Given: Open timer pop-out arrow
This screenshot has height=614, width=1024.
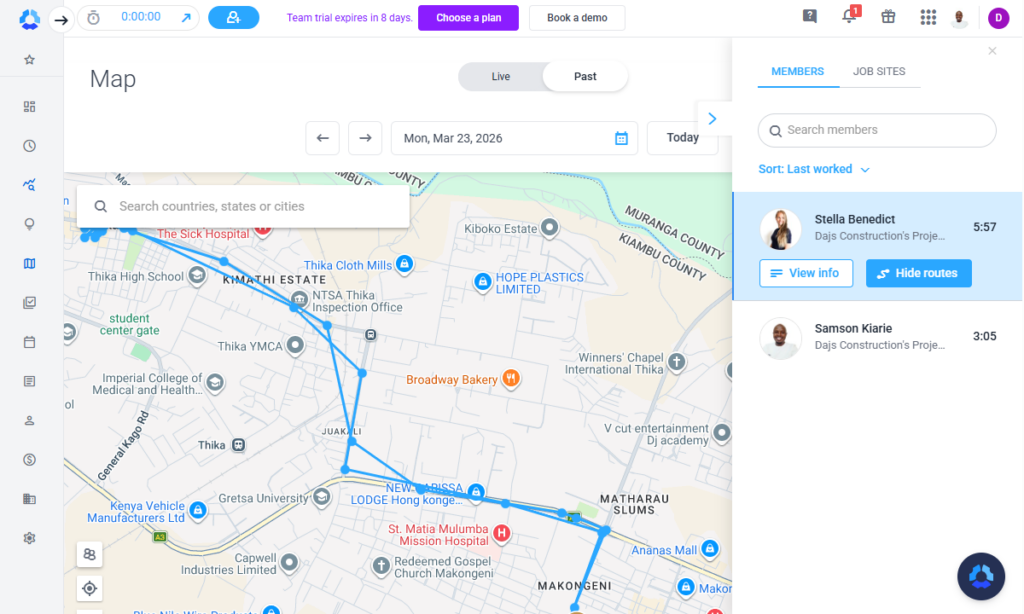Looking at the screenshot, I should coord(186,18).
